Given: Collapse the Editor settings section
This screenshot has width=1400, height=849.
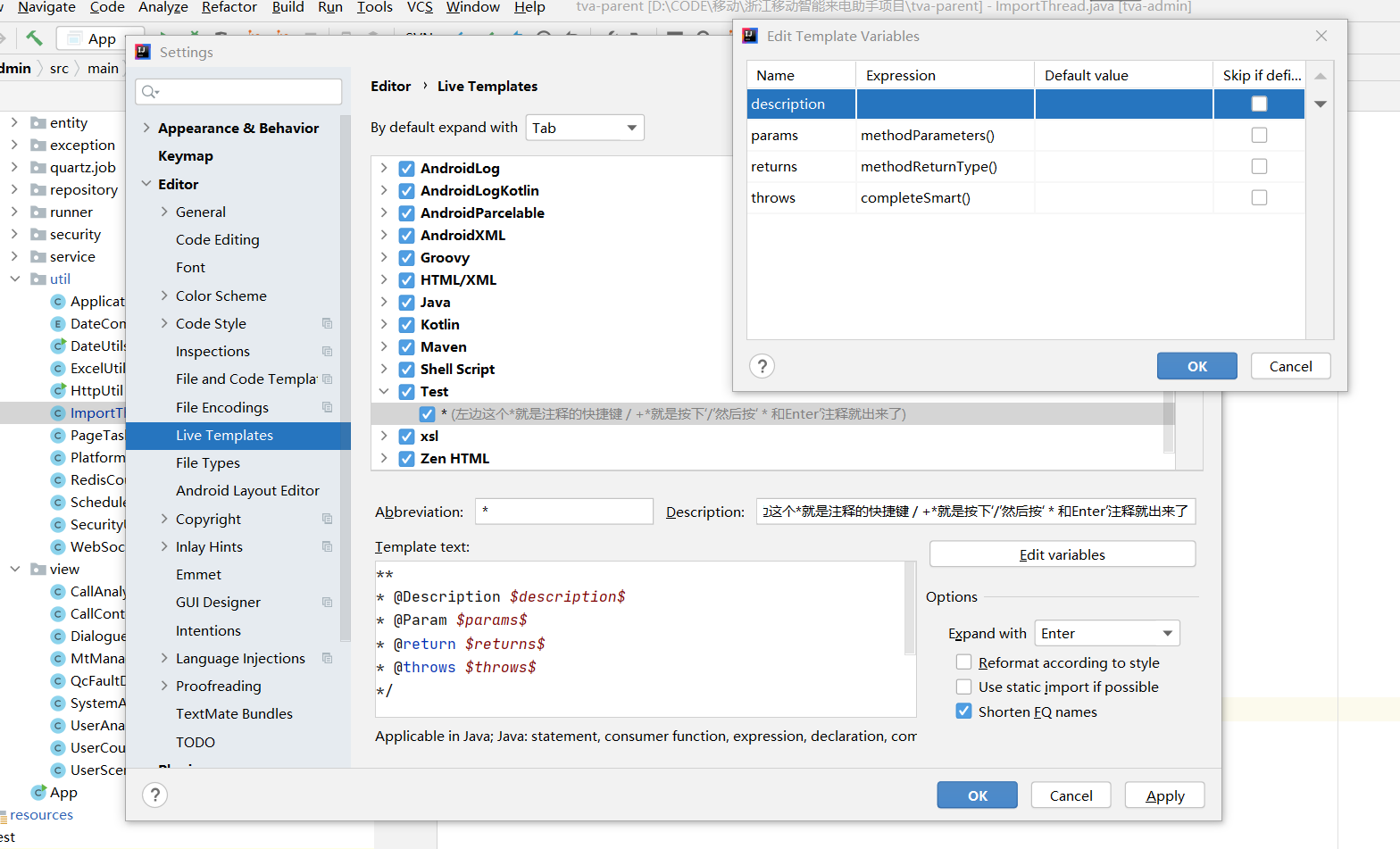Looking at the screenshot, I should pos(146,184).
